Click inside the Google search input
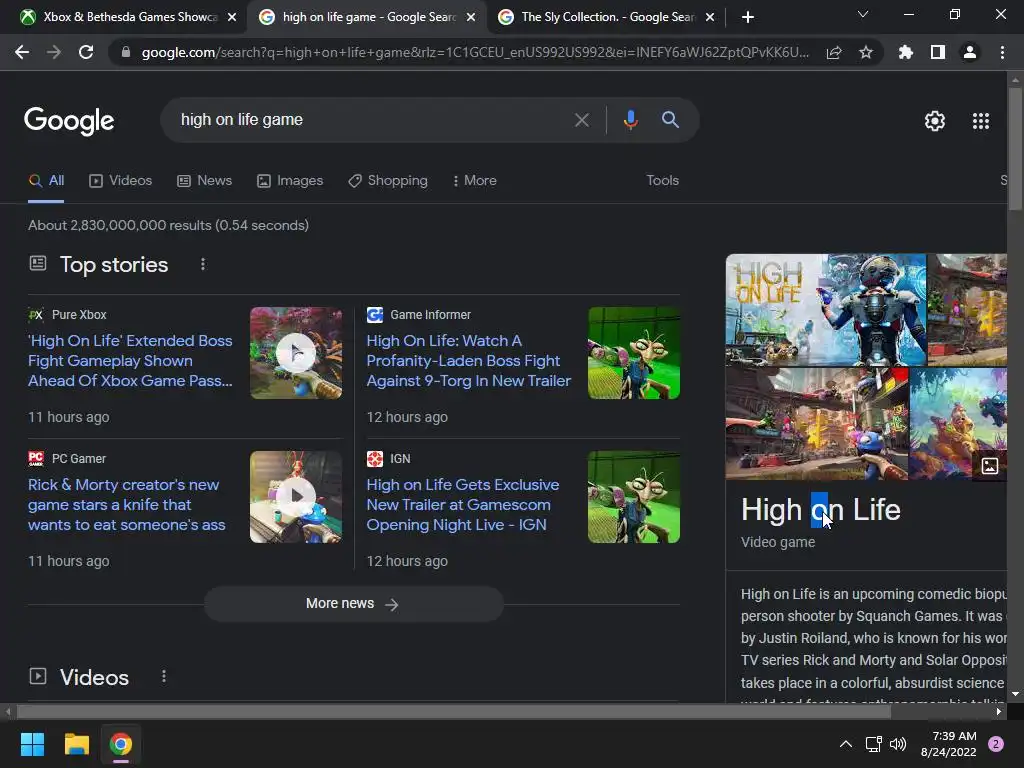The width and height of the screenshot is (1024, 768). [x=372, y=120]
